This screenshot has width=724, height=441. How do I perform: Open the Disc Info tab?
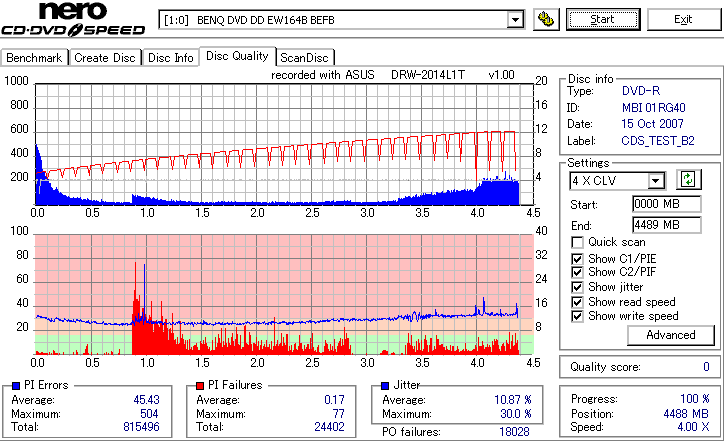tap(170, 58)
